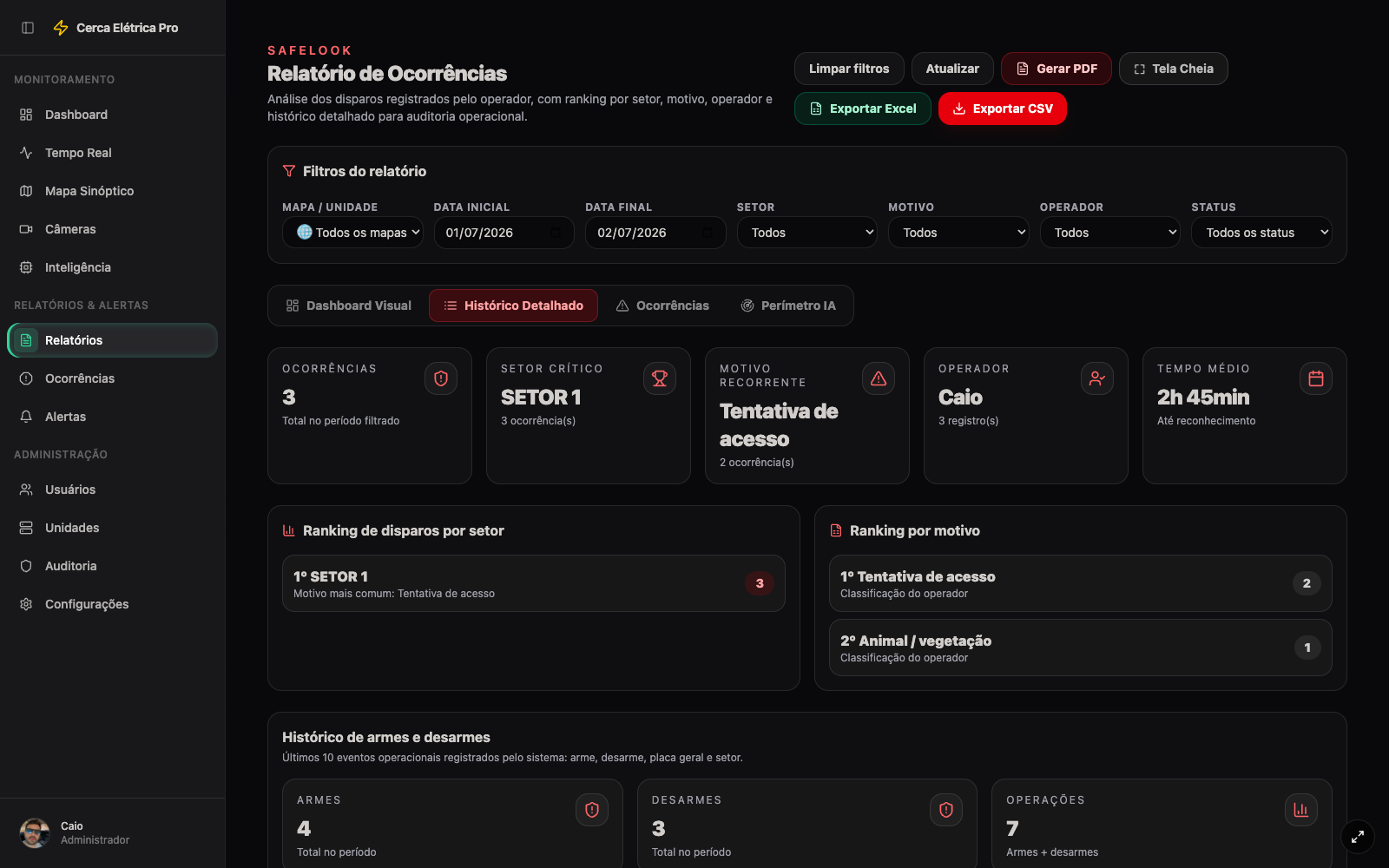Click the Alertas bell icon
The image size is (1389, 868).
(x=26, y=417)
